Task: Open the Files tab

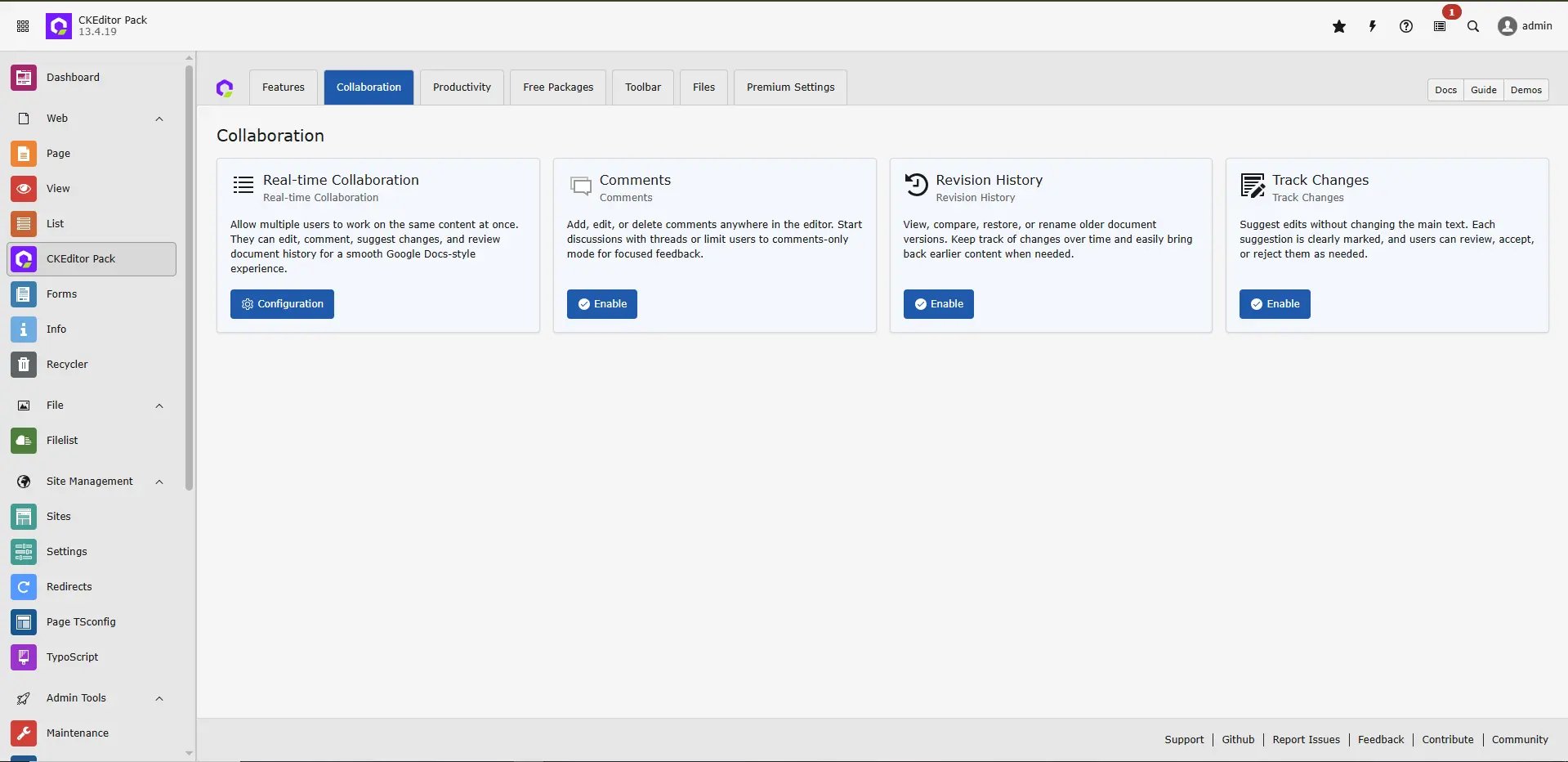Action: (x=704, y=87)
